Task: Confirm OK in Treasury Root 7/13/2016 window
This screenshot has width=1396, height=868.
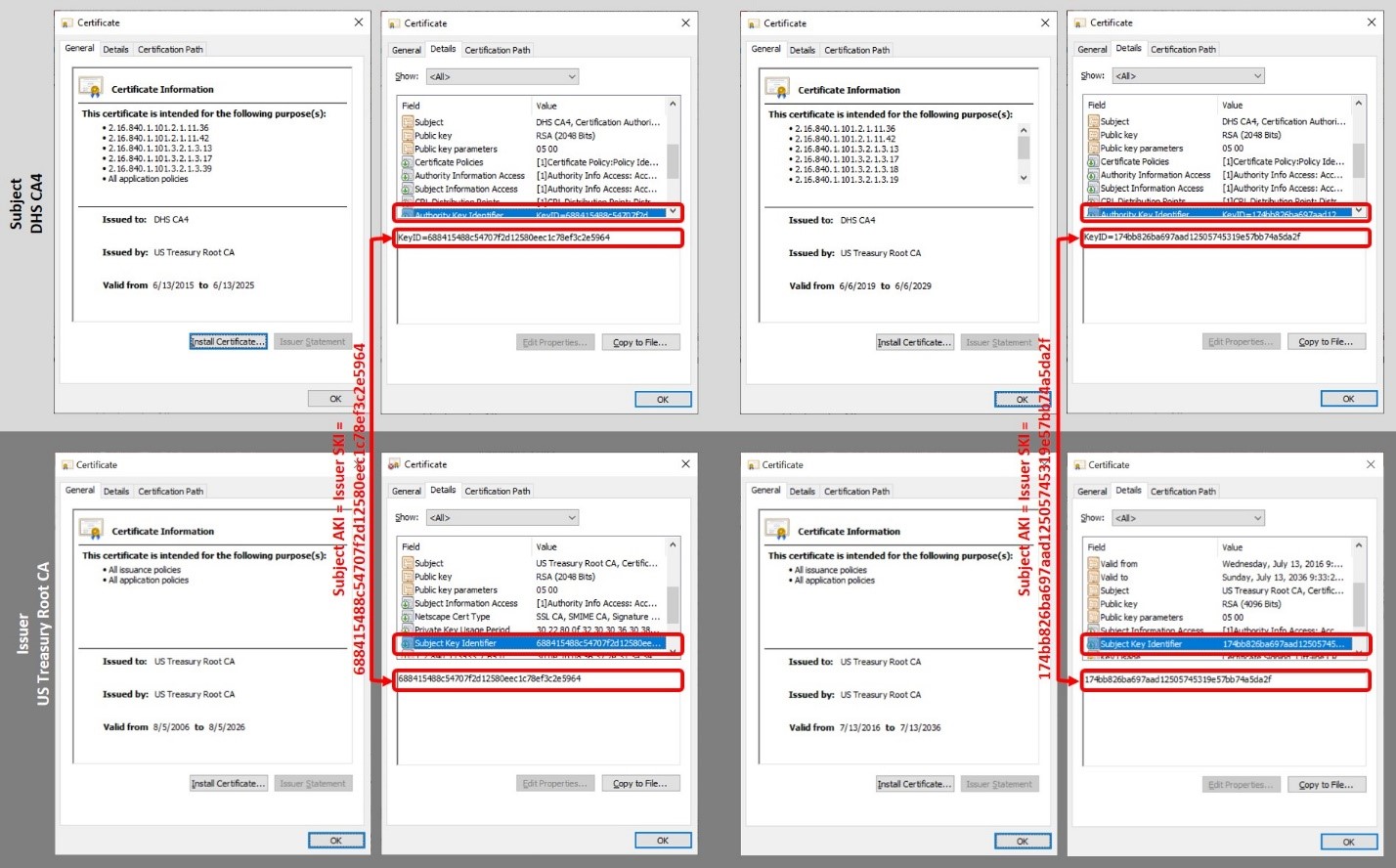Action: tap(1023, 841)
